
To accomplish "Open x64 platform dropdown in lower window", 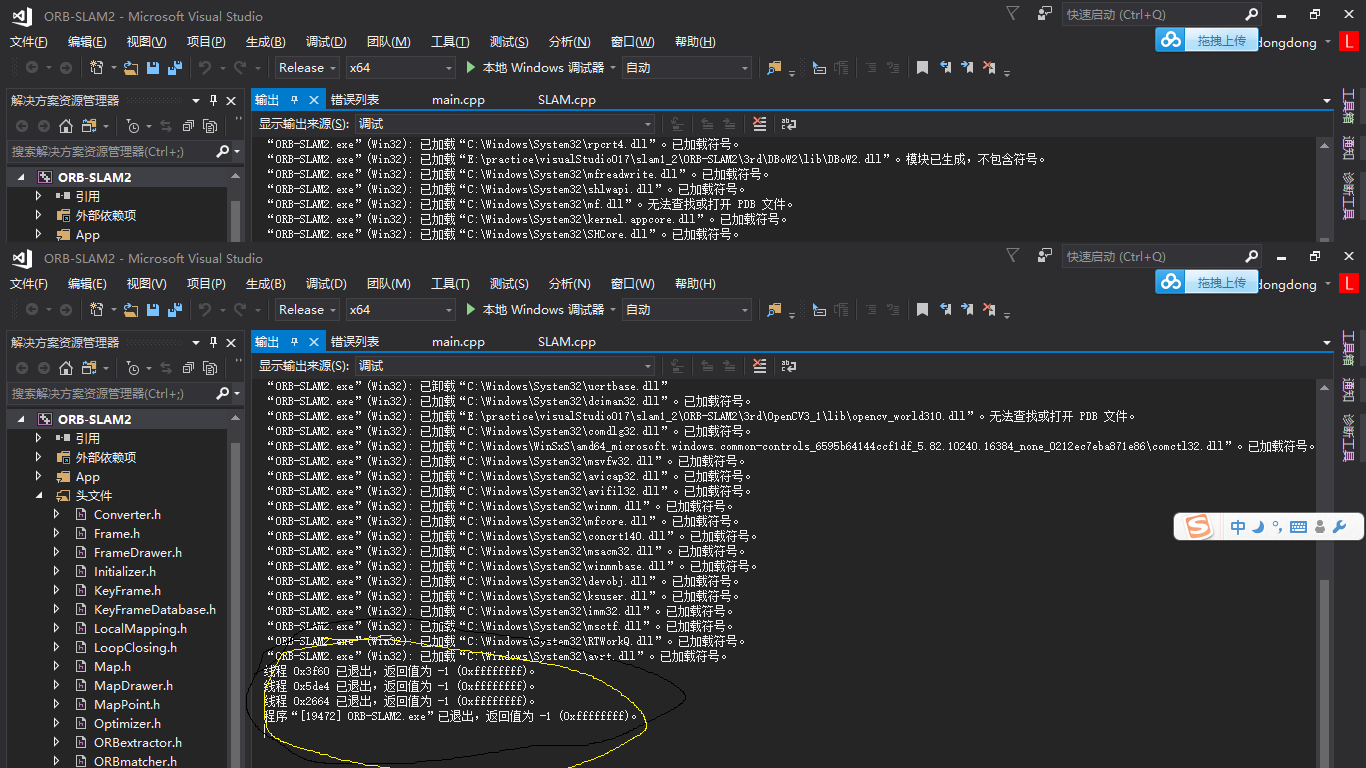I will [x=400, y=310].
